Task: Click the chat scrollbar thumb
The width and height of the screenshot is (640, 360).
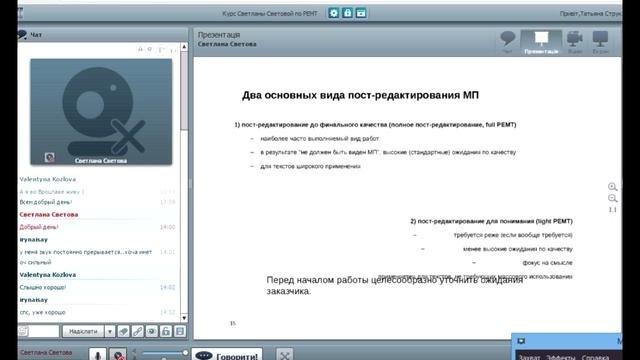Action: [184, 91]
